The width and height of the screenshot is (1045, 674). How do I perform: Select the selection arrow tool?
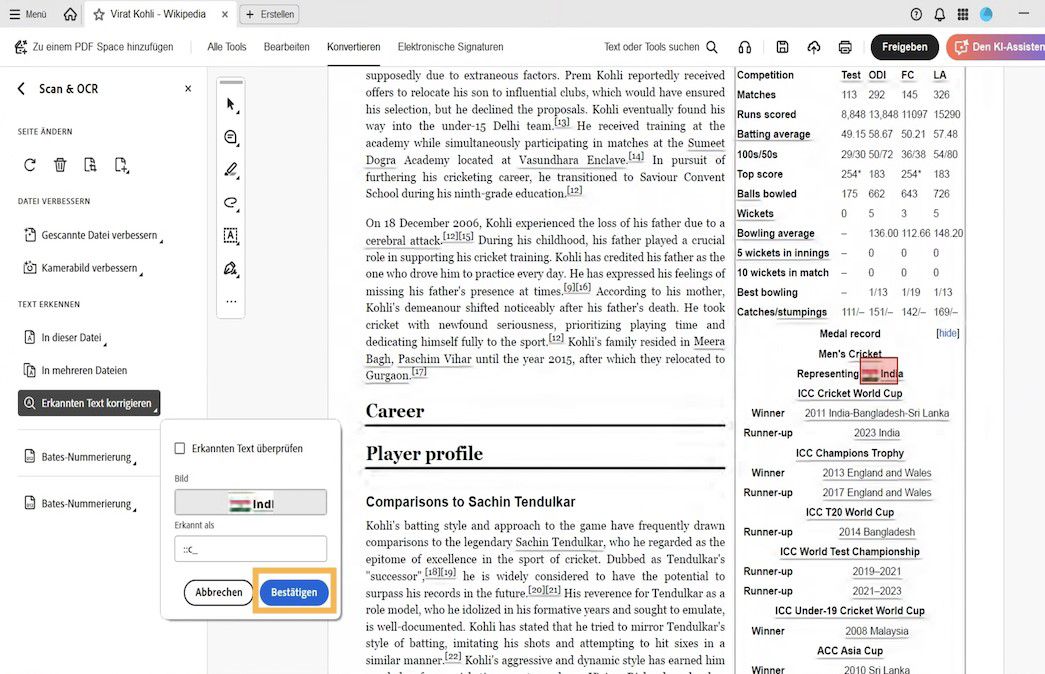[x=229, y=105]
